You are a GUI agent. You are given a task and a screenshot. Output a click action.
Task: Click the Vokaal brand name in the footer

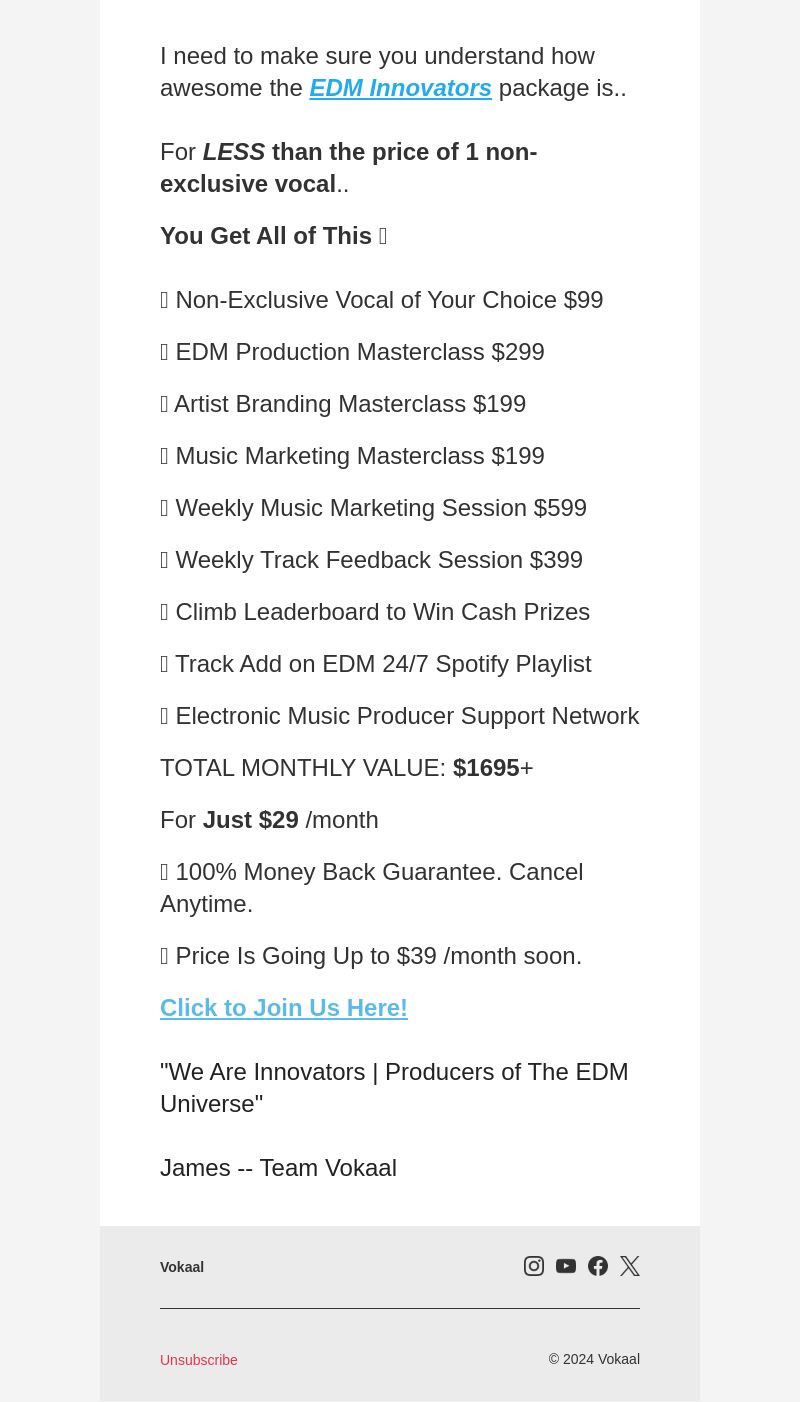pyautogui.click(x=182, y=1267)
